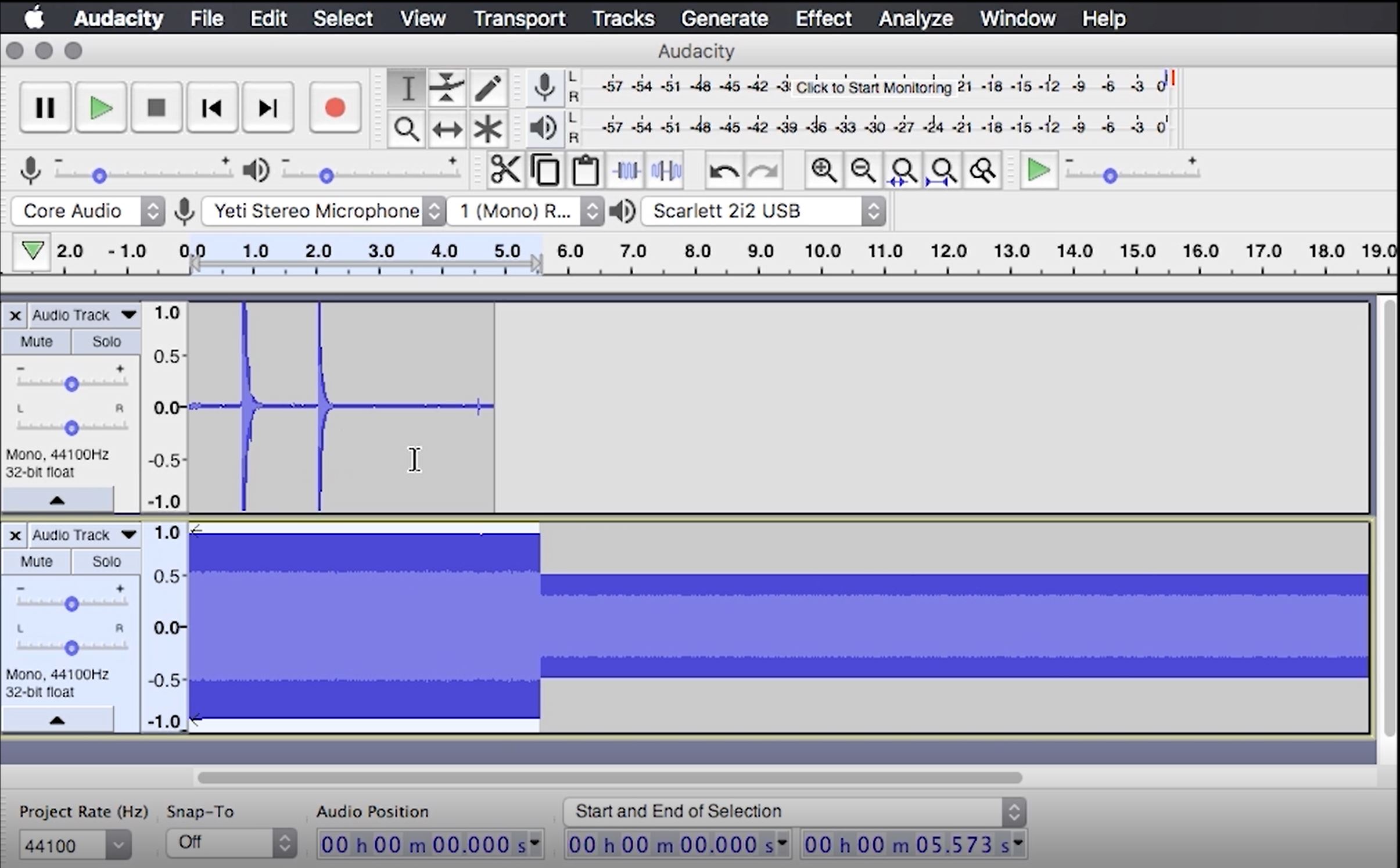The height and width of the screenshot is (868, 1400).
Task: Open the Effect menu
Action: (x=823, y=19)
